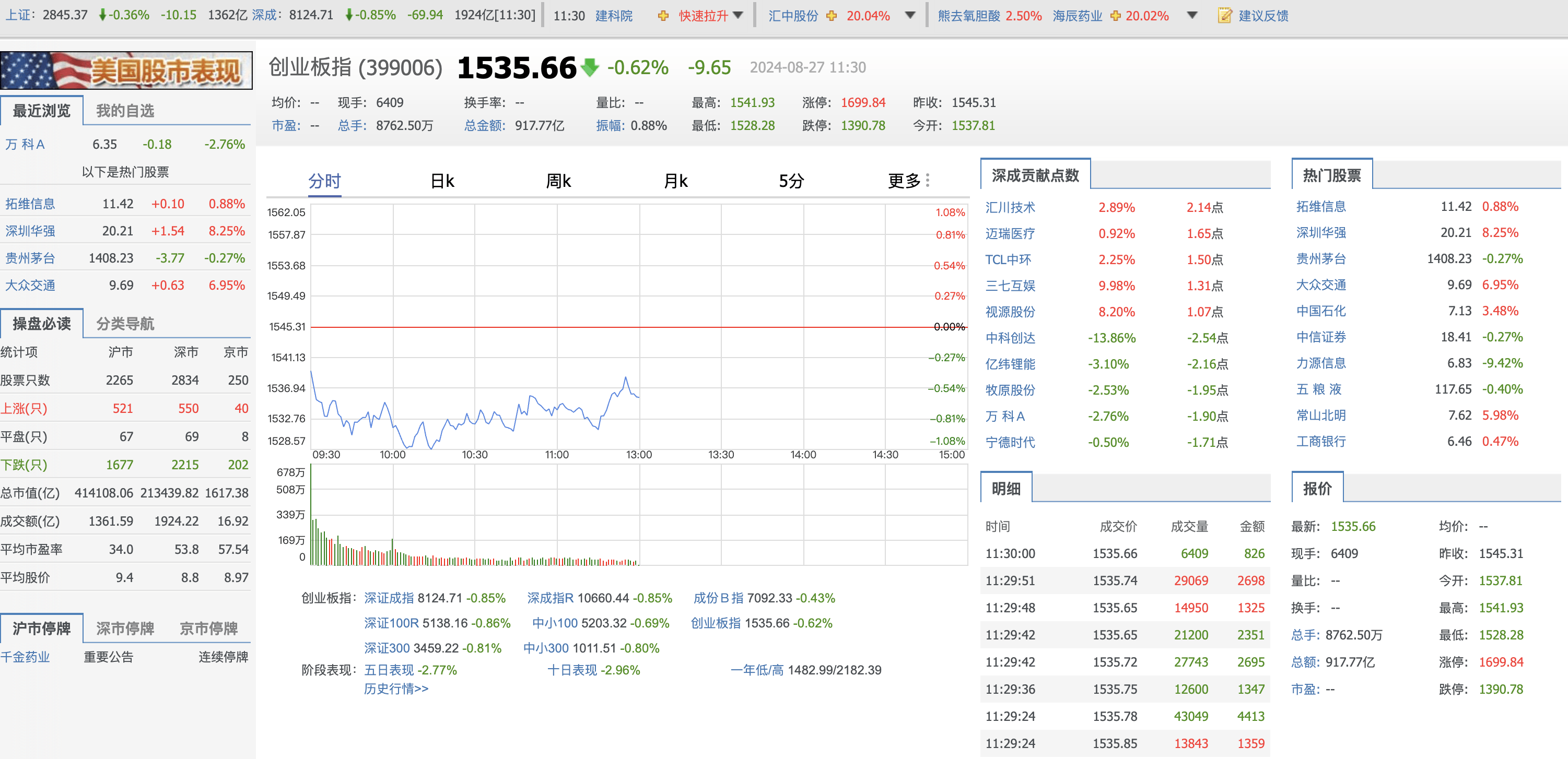Open the 深证100R index link
This screenshot has height=759, width=1568.
[x=391, y=623]
